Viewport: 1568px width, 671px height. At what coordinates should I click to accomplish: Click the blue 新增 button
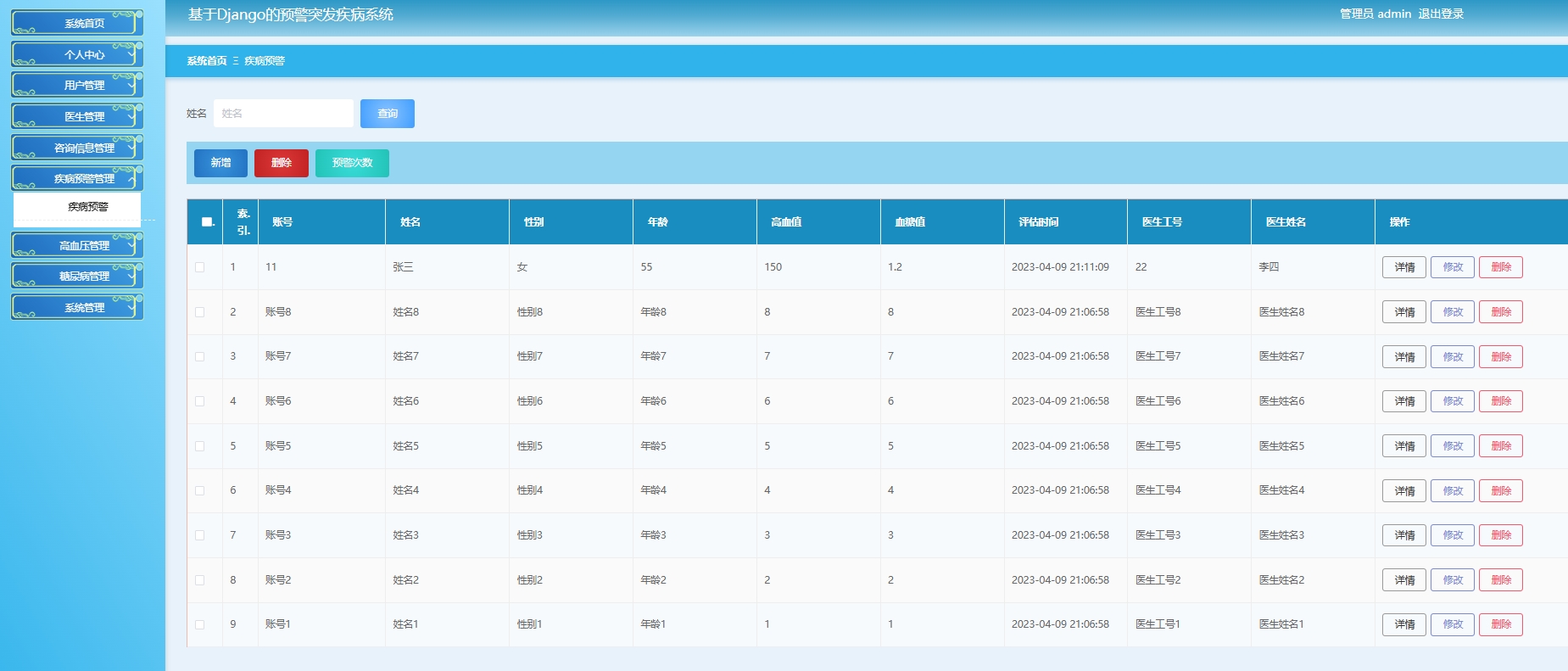click(x=220, y=163)
